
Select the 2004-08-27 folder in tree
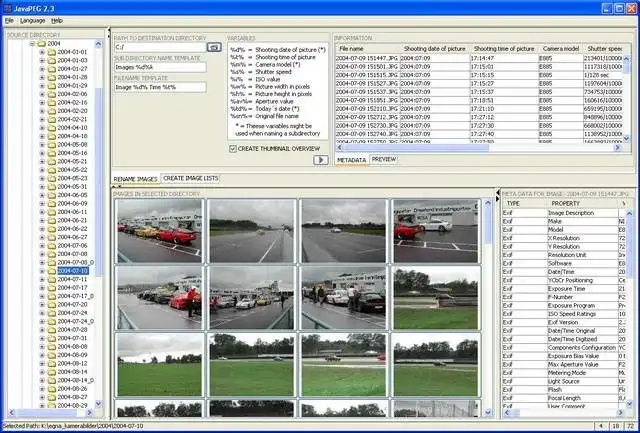[x=72, y=397]
